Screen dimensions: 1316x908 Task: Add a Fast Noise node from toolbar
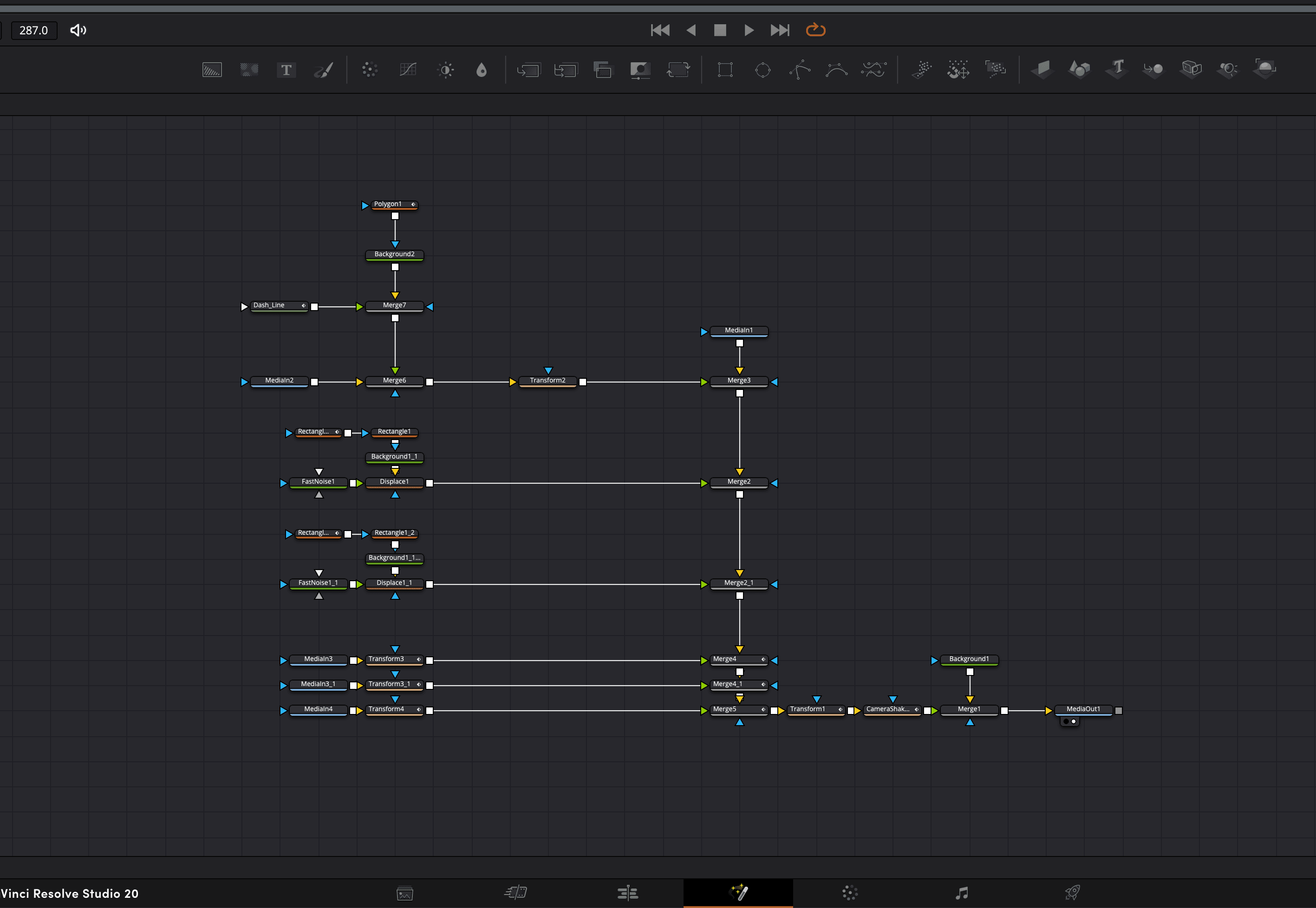(249, 70)
